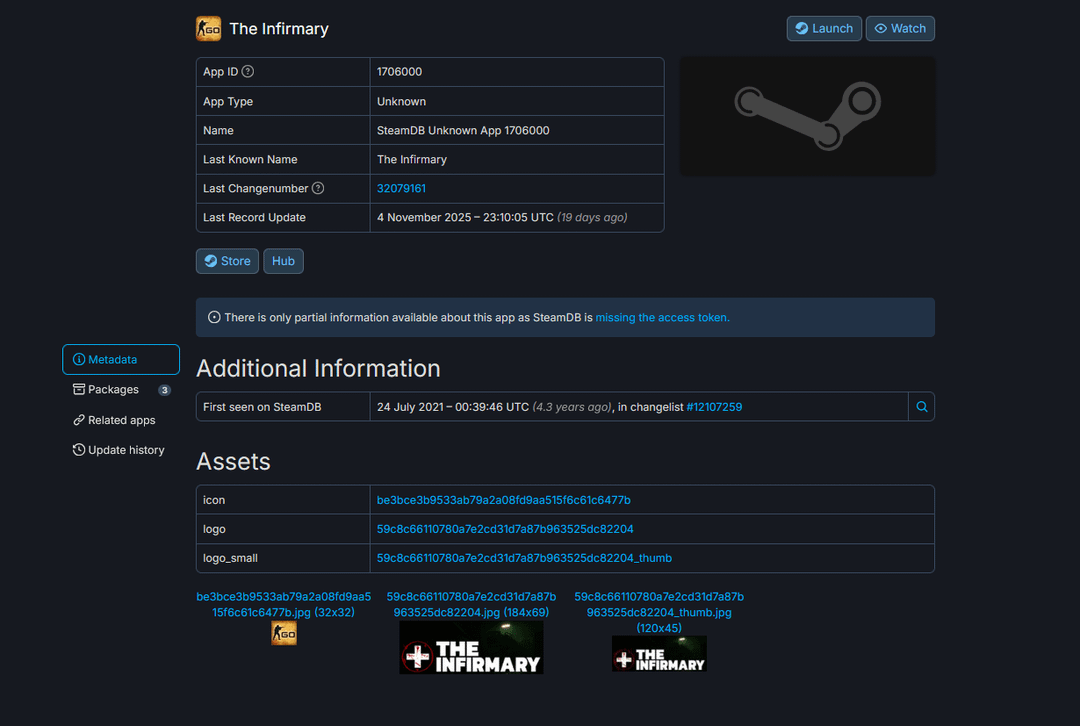1080x726 pixels.
Task: Open changenumber 32079161 link
Action: pyautogui.click(x=401, y=188)
